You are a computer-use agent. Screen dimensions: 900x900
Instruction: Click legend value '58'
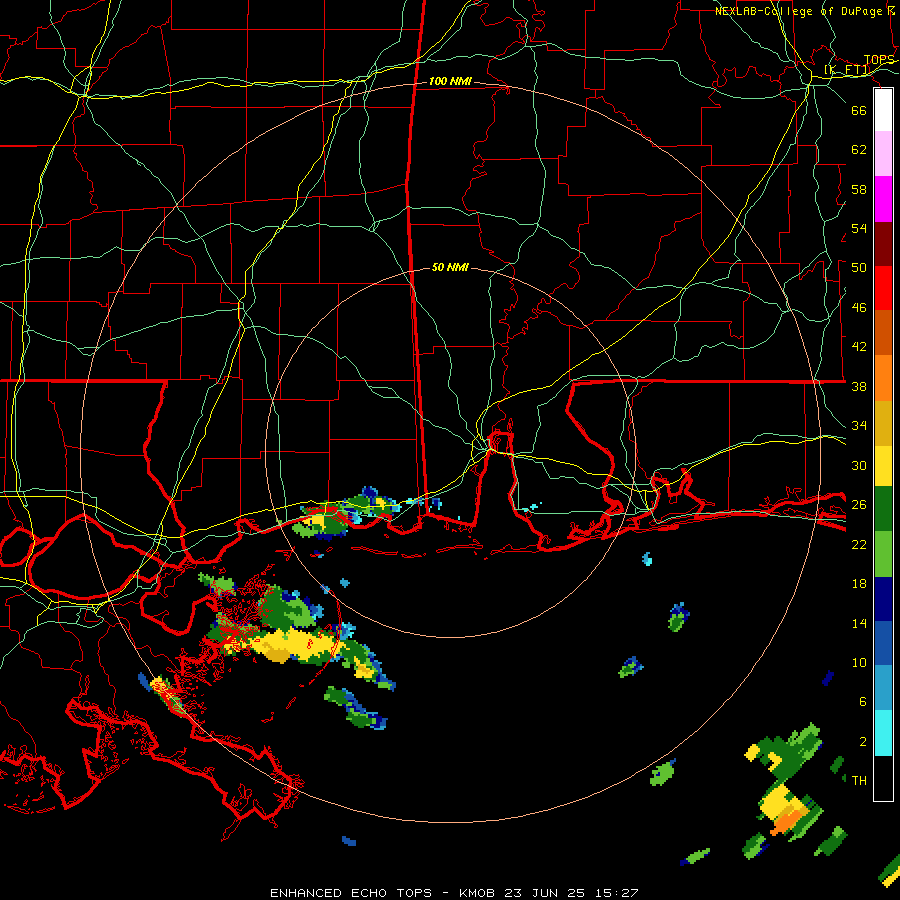[x=859, y=189]
